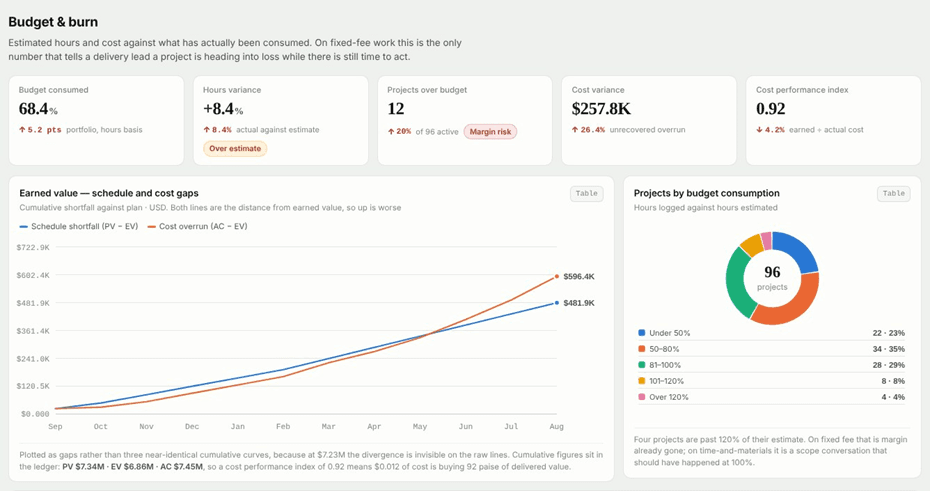Click the Margin risk badge
930x491 pixels.
491,132
